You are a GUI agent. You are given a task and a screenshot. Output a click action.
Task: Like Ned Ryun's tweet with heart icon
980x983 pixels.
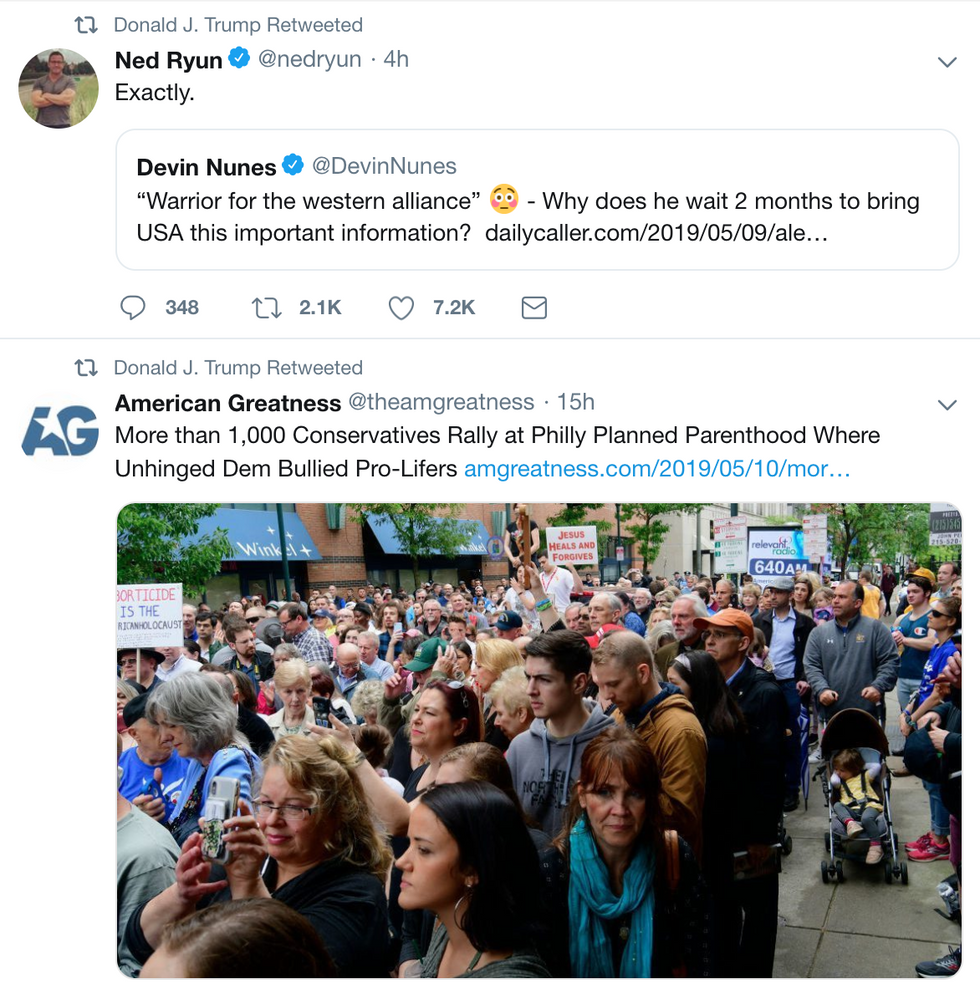(401, 308)
